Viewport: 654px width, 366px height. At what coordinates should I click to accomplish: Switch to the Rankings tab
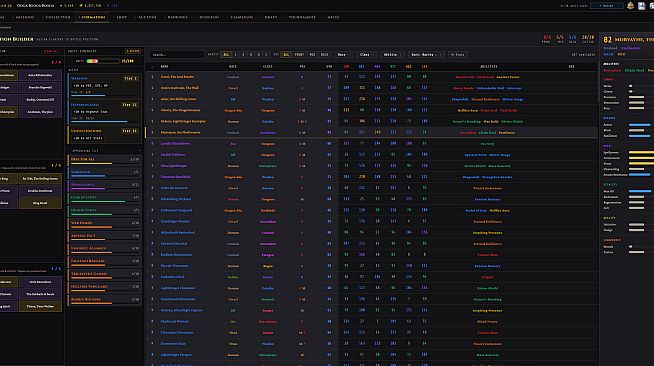(177, 17)
